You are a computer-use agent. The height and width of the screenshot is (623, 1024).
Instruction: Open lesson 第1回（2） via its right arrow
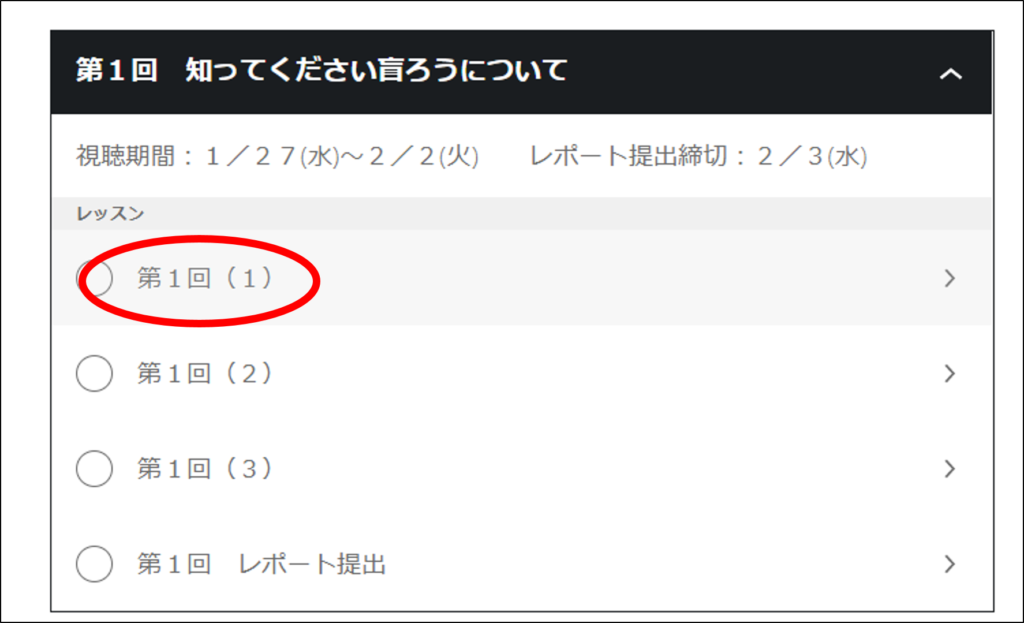pos(950,374)
